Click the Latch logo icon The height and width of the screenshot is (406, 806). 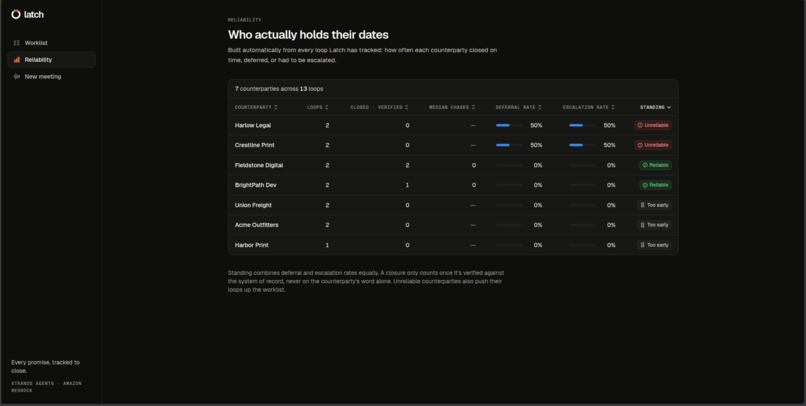[x=16, y=14]
